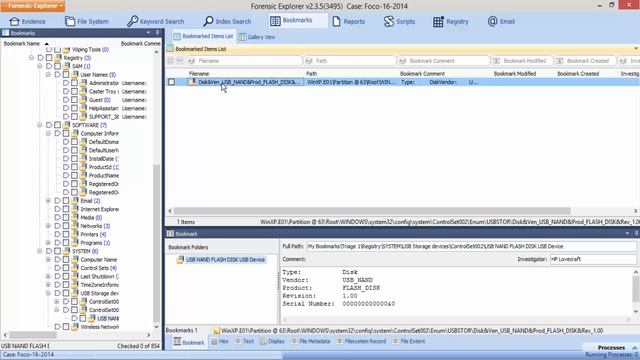The height and width of the screenshot is (360, 640).
Task: Sort by Bookmark Comment column header
Action: coord(422,73)
